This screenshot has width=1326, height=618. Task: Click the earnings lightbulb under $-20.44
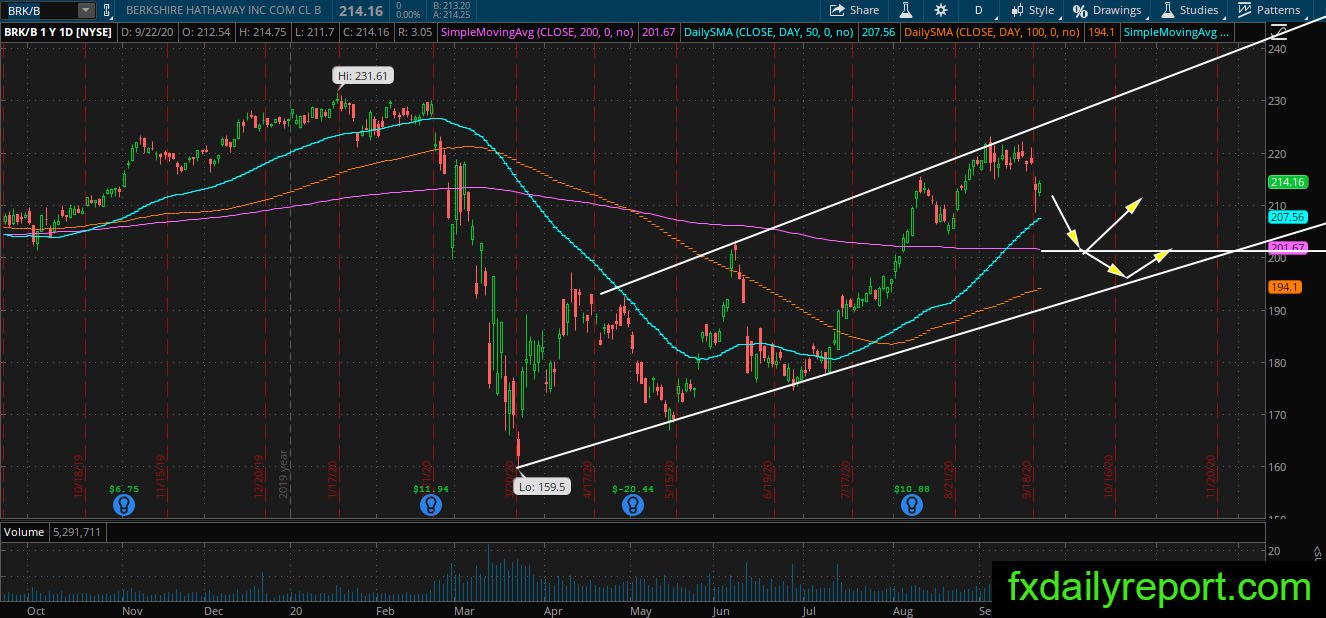pyautogui.click(x=631, y=507)
